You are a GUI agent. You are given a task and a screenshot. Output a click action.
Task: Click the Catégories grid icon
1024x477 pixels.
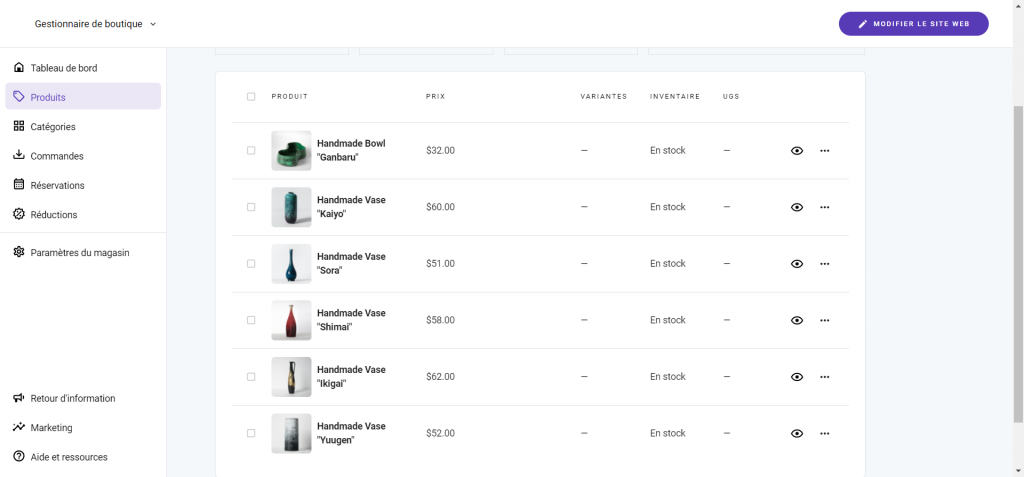coord(19,127)
